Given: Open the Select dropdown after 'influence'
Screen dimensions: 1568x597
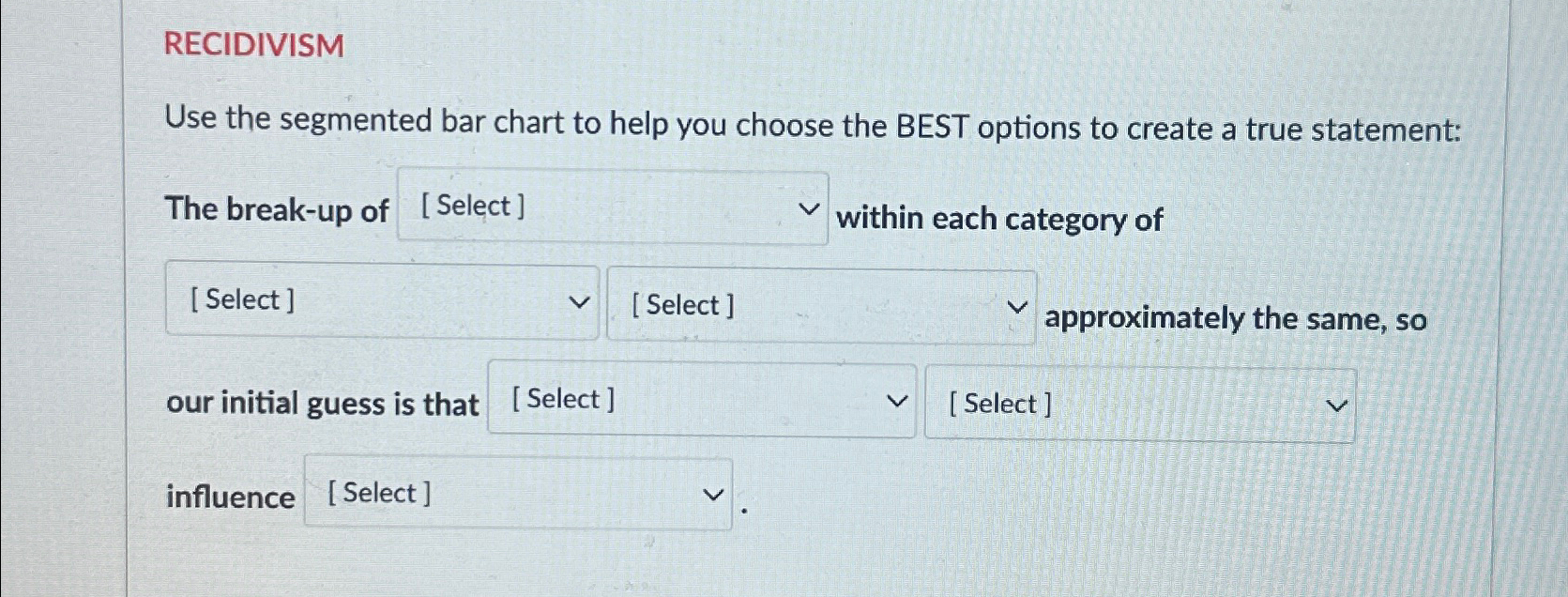Looking at the screenshot, I should click(516, 495).
